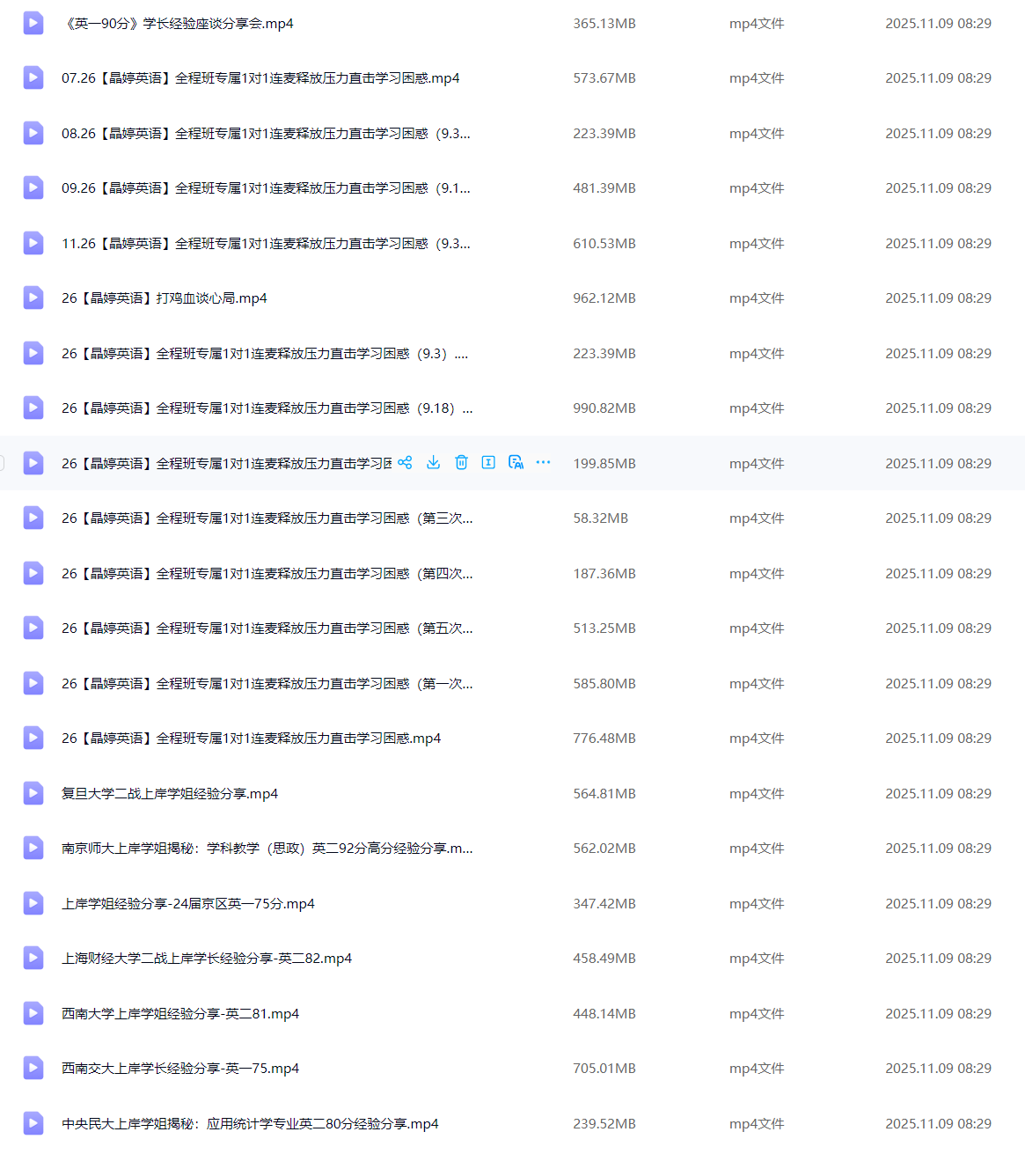Click the video icon beside 打鸡血谈心局.mp4
This screenshot has height=1176, width=1025.
point(33,298)
